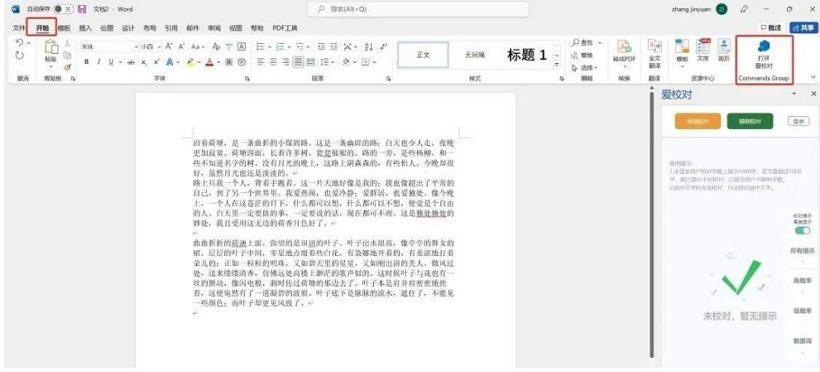Apply superscript formatting
This screenshot has height=372, width=820.
point(156,62)
